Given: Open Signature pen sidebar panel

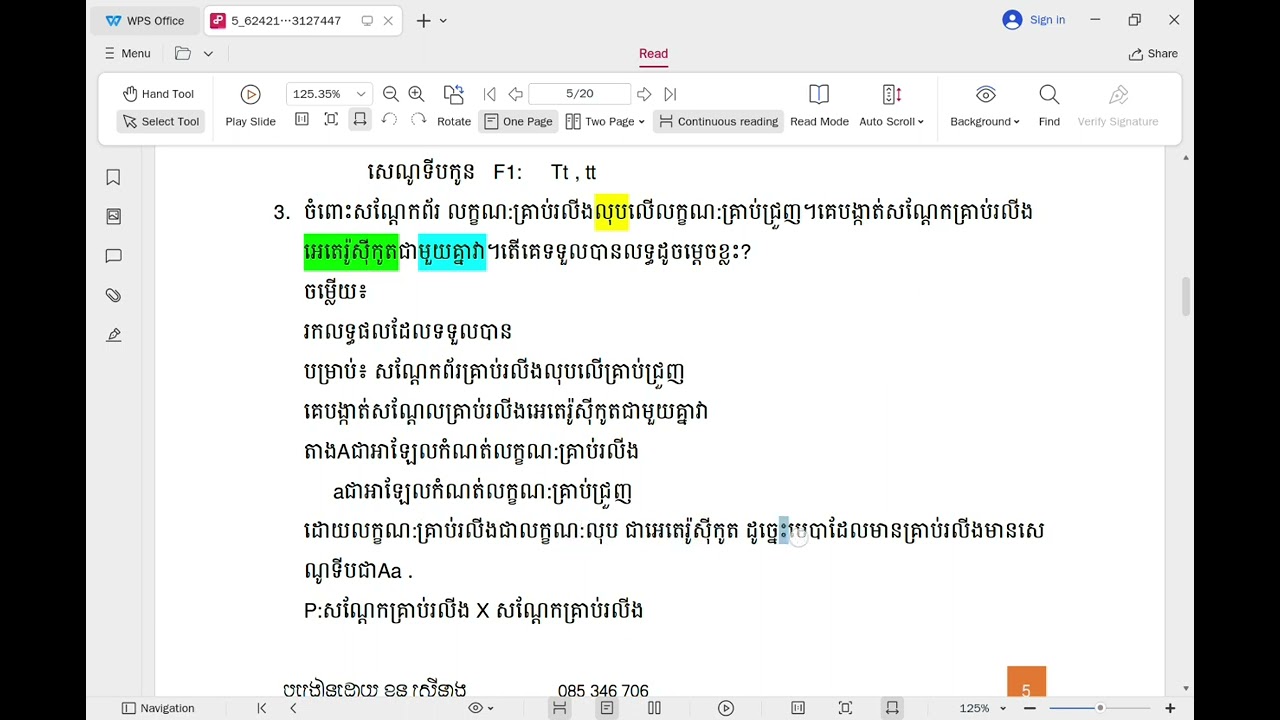Looking at the screenshot, I should pyautogui.click(x=113, y=335).
